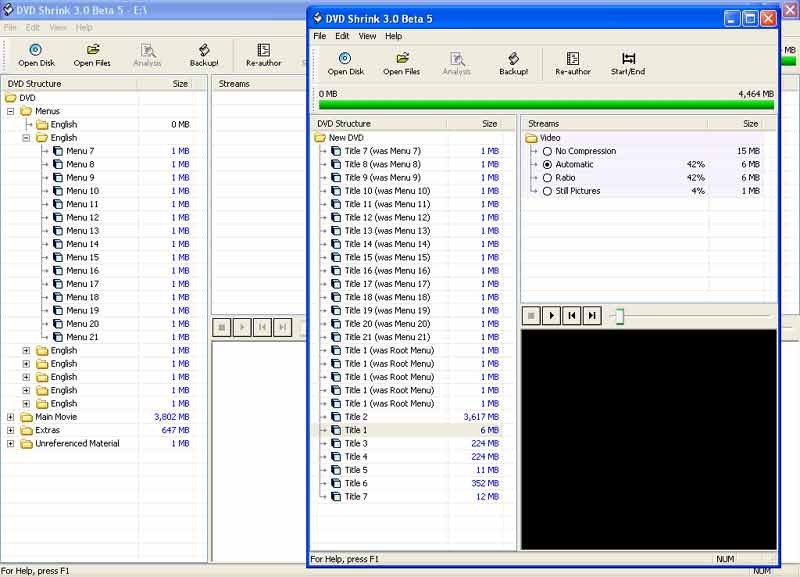Stop the preview in the front window
Image resolution: width=800 pixels, height=577 pixels.
531,316
